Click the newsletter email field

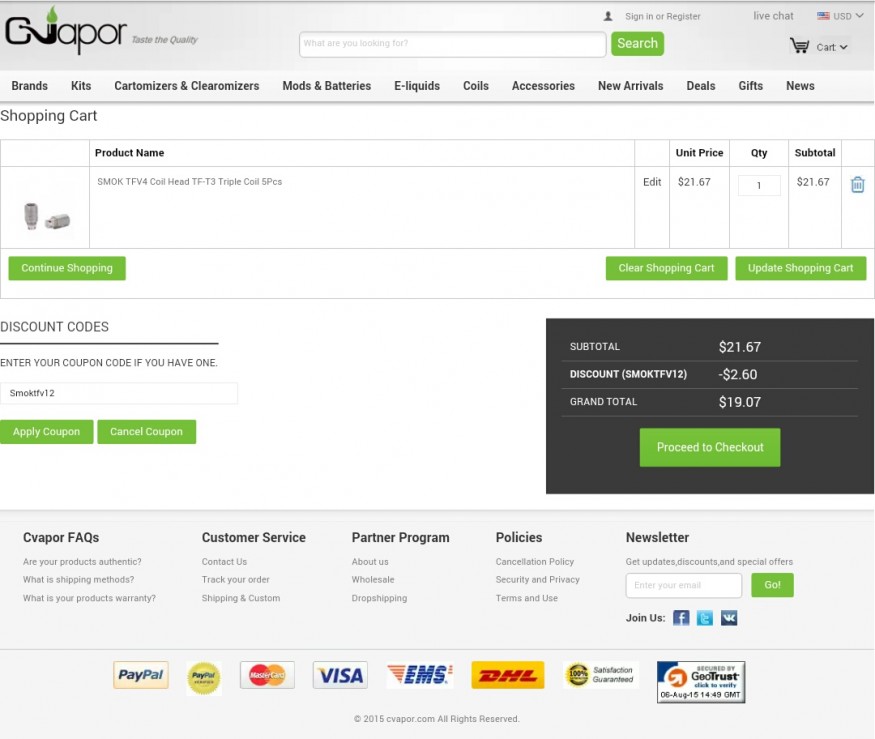pos(684,586)
